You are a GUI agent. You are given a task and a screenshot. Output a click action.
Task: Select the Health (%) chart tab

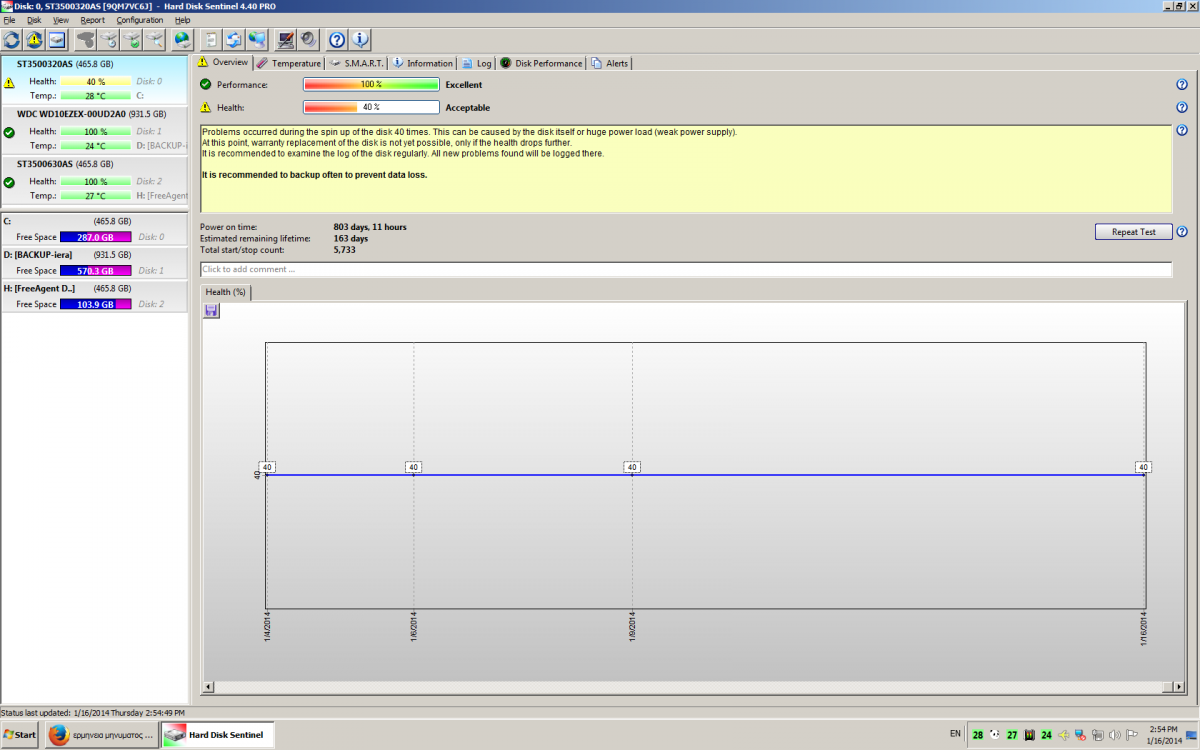pyautogui.click(x=226, y=292)
